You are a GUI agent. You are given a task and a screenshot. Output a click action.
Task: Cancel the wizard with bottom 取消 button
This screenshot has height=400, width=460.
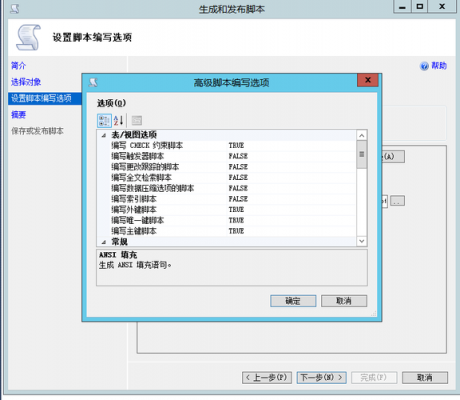[425, 378]
